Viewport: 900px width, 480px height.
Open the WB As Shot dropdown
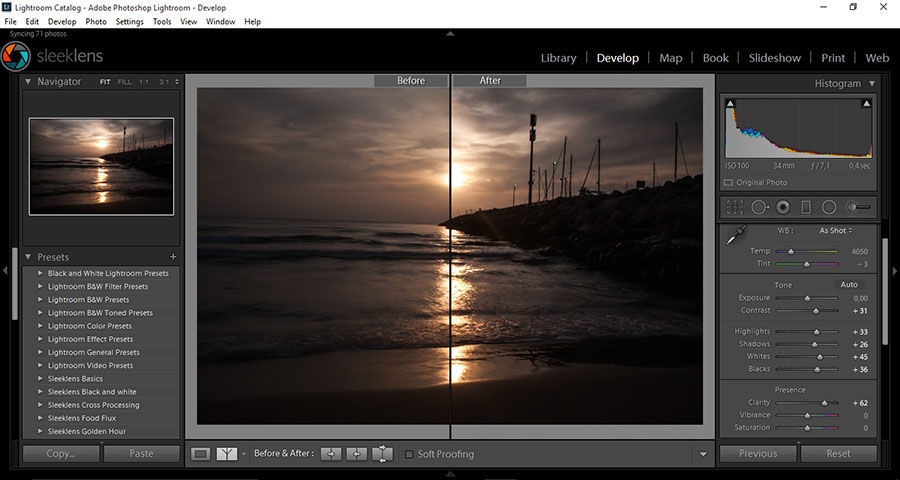pyautogui.click(x=837, y=231)
